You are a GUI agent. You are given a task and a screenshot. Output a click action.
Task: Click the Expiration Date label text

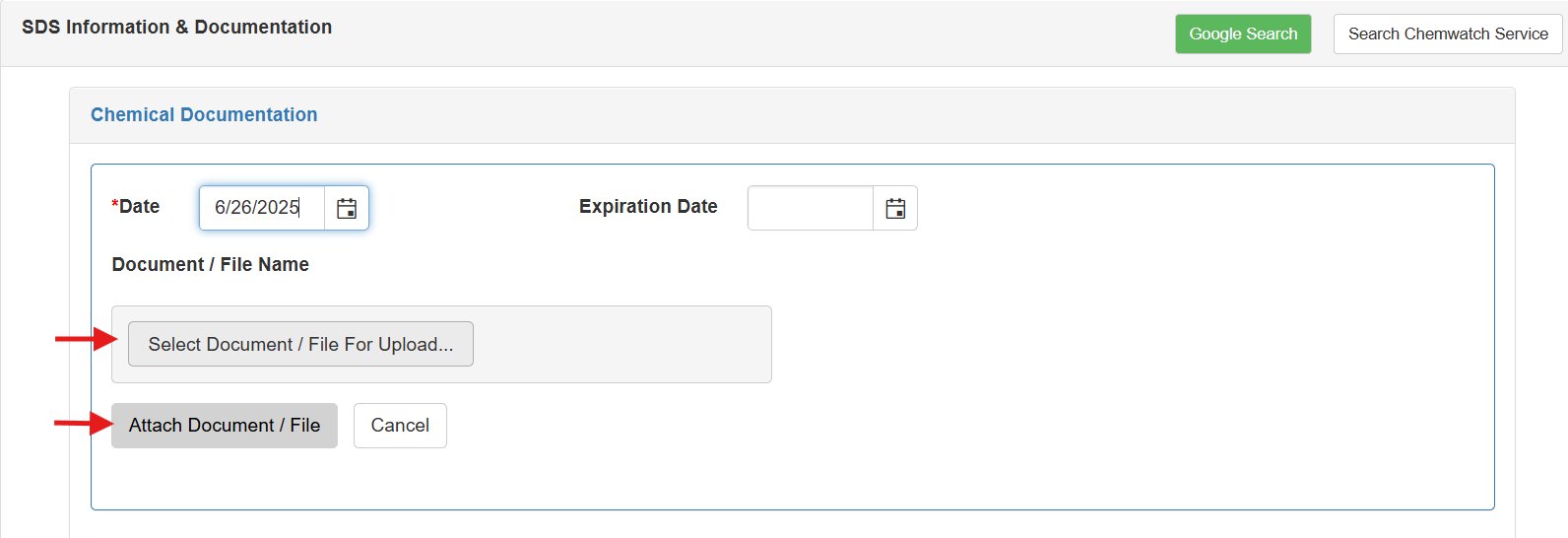click(x=648, y=207)
